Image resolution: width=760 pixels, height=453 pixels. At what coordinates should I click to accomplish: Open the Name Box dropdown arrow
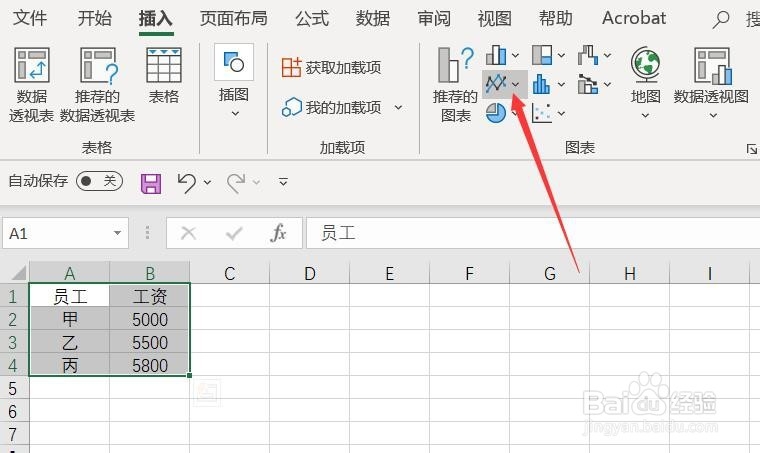pyautogui.click(x=117, y=233)
